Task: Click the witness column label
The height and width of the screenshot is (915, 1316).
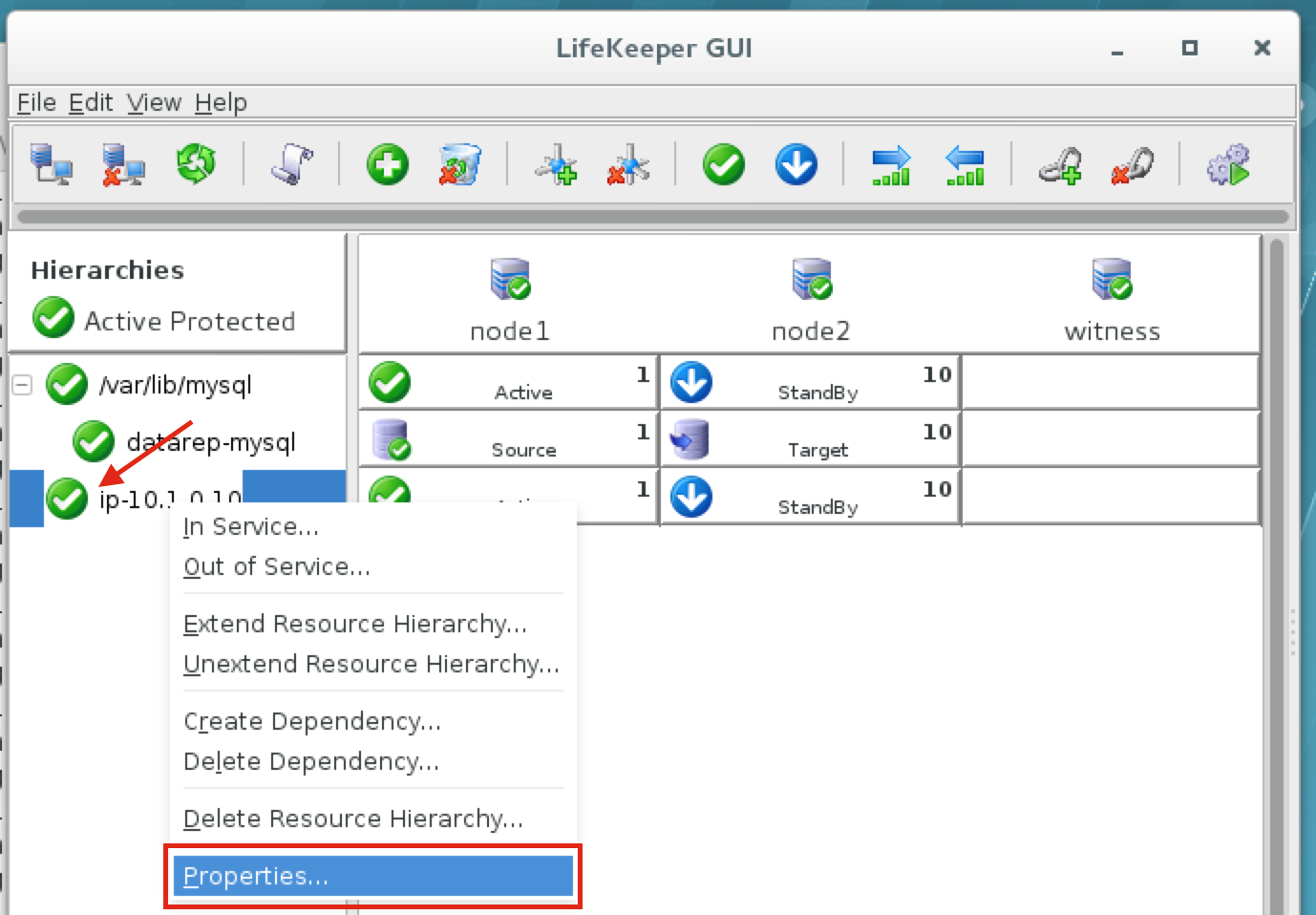Action: 1113,331
